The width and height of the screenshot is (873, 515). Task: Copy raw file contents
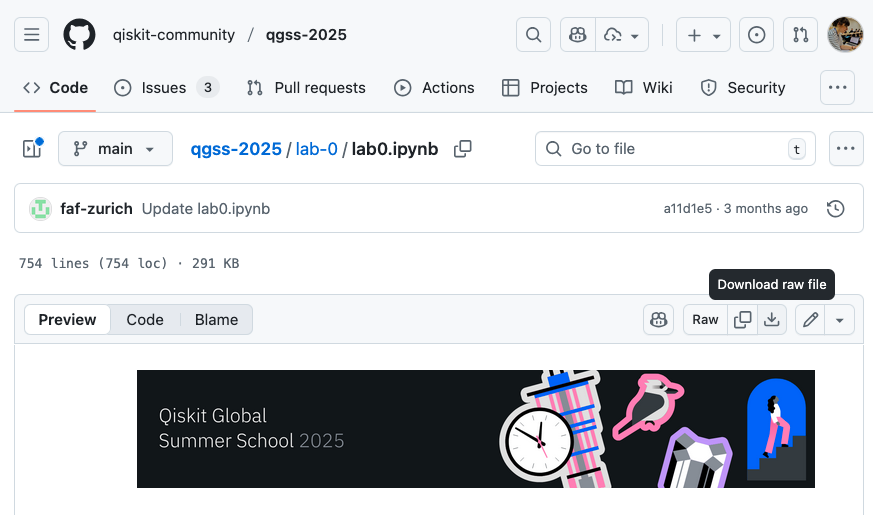coord(742,320)
